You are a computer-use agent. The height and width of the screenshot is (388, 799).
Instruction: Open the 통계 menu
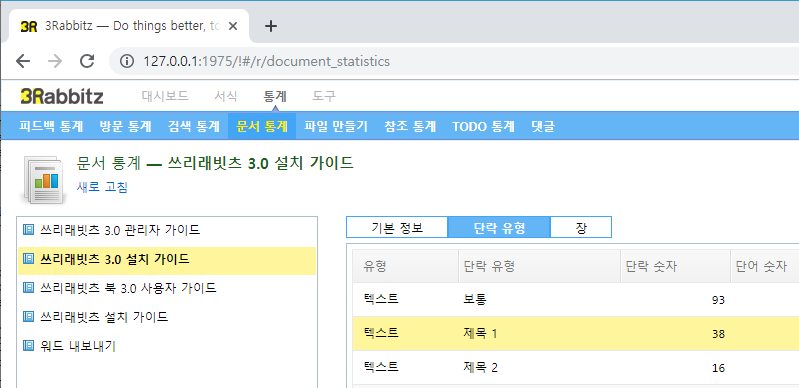click(275, 96)
